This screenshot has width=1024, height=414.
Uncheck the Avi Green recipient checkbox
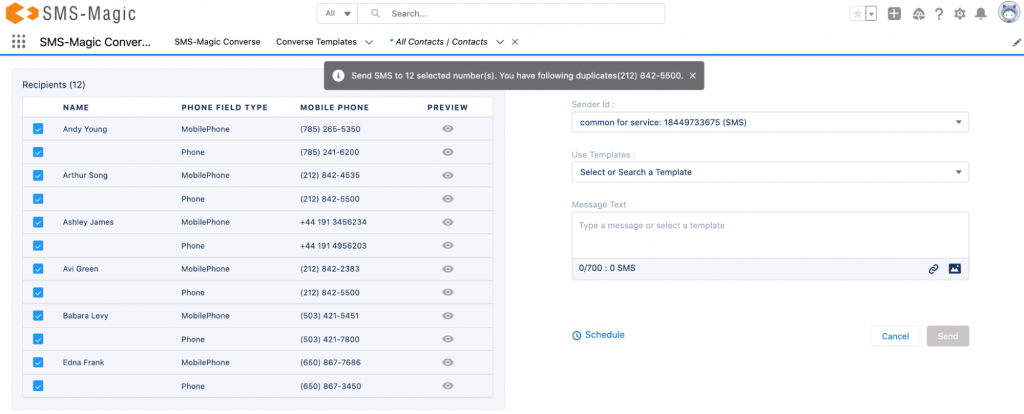38,269
